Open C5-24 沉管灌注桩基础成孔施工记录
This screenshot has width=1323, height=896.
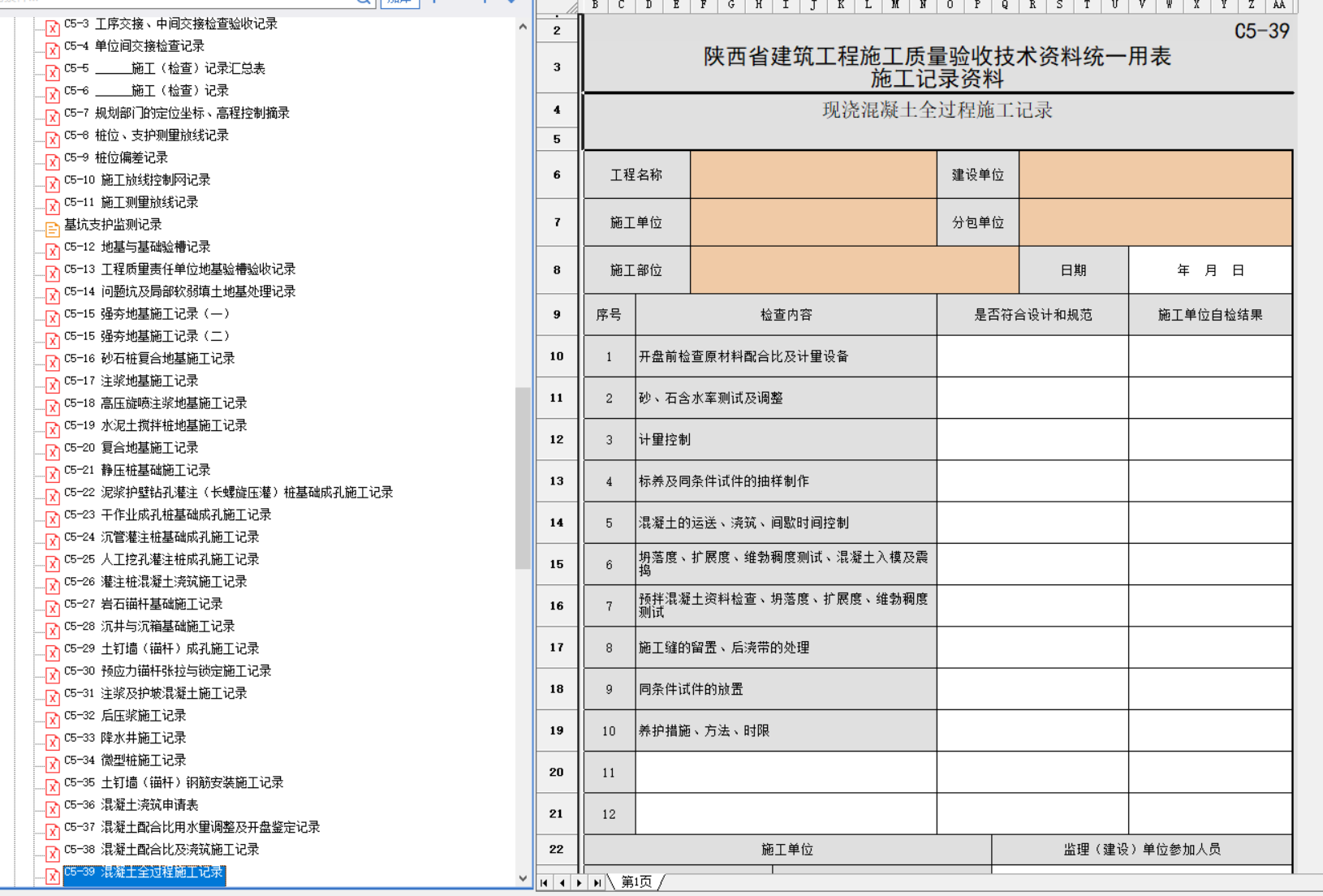pos(162,537)
